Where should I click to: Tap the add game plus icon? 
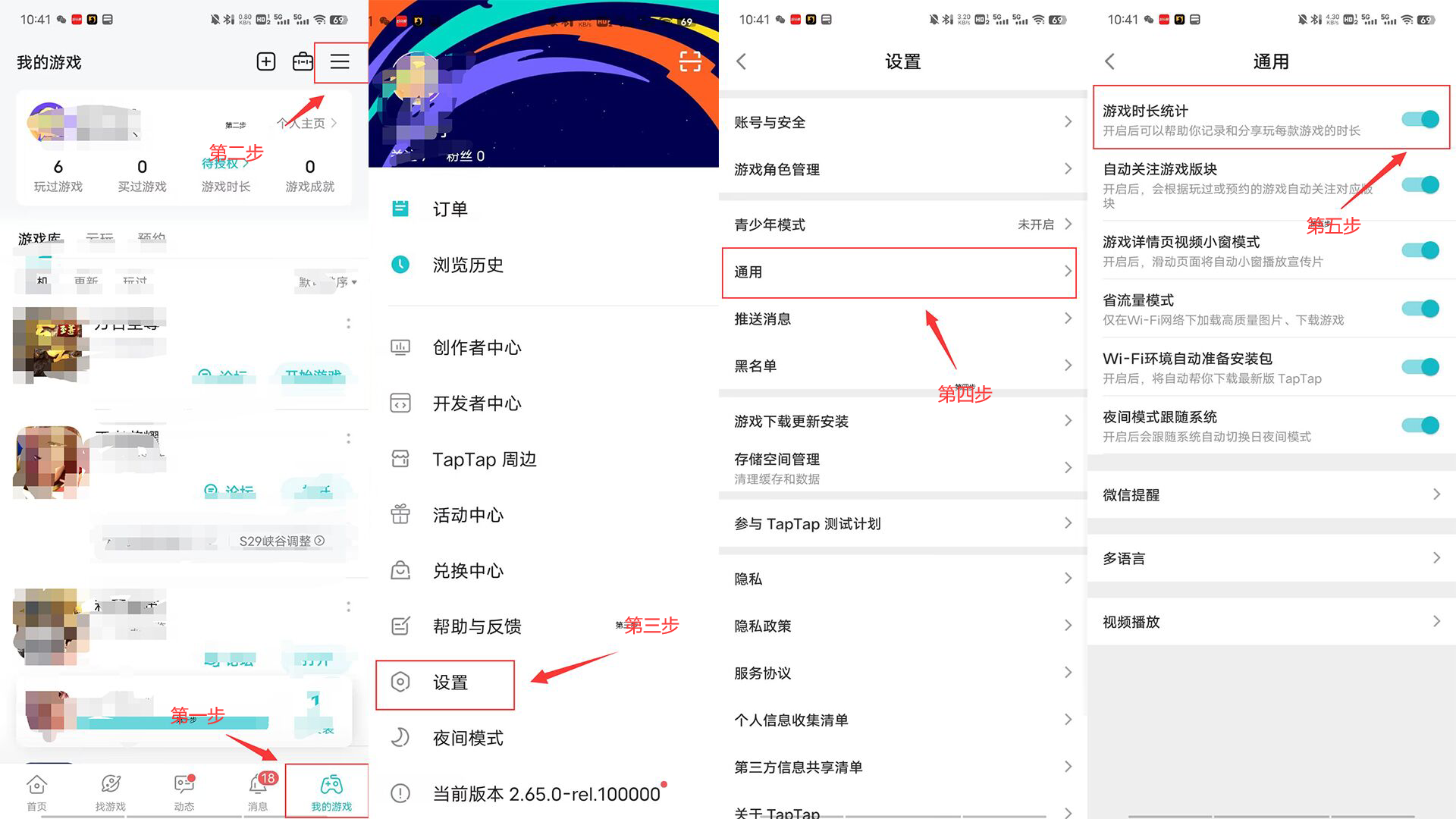coord(266,61)
